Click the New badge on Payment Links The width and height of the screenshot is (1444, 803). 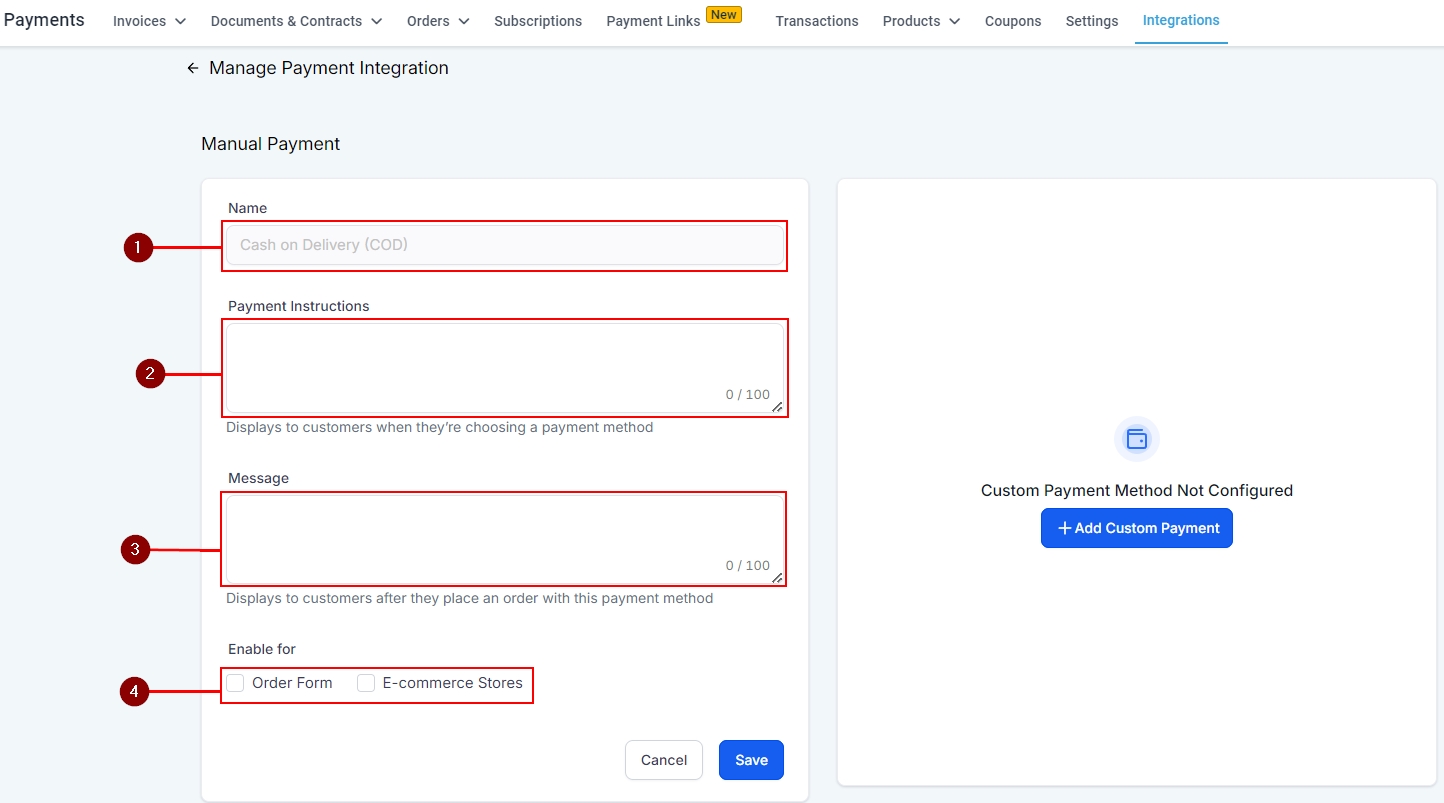(724, 14)
